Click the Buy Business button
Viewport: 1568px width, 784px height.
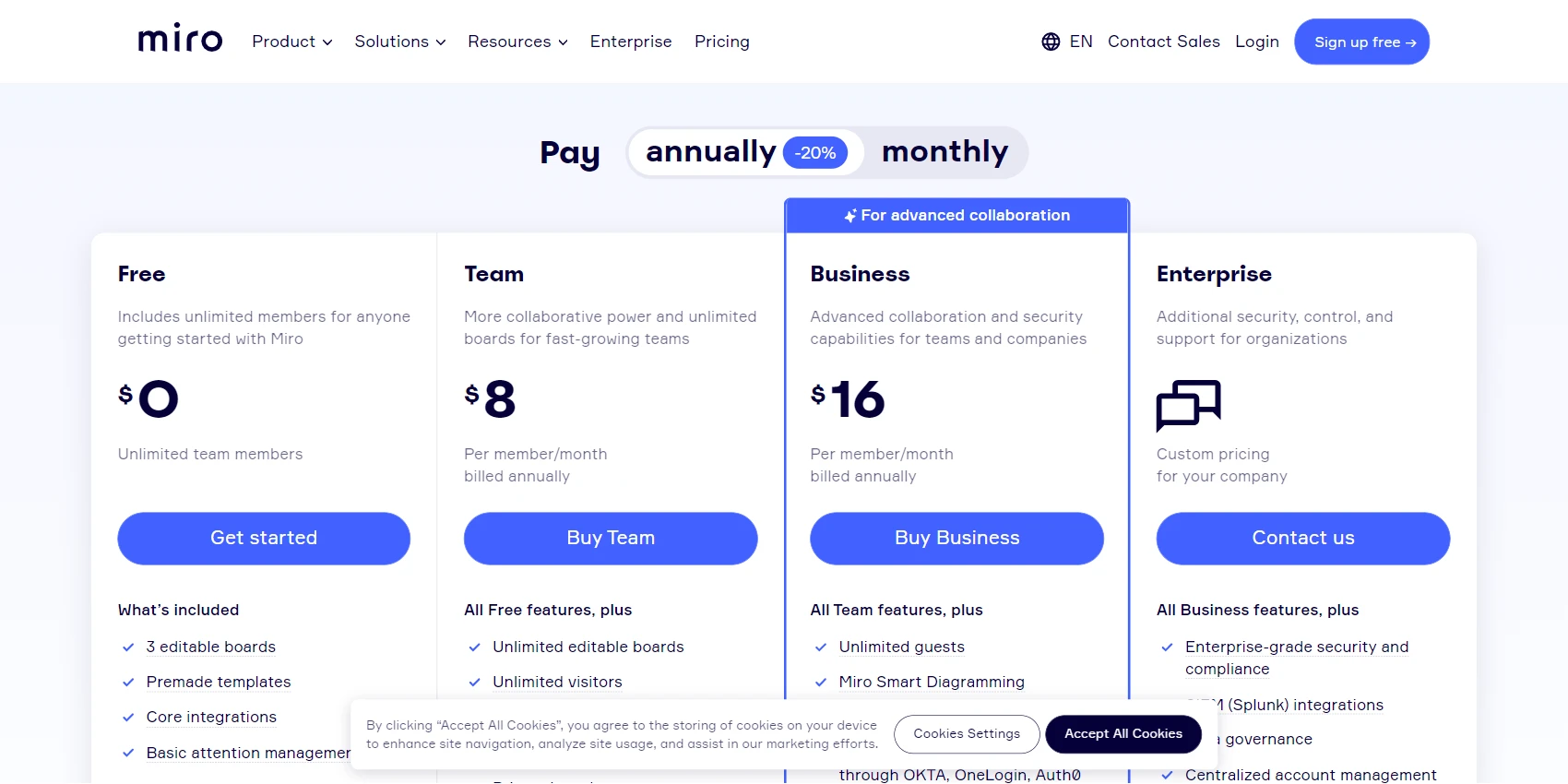click(x=956, y=539)
